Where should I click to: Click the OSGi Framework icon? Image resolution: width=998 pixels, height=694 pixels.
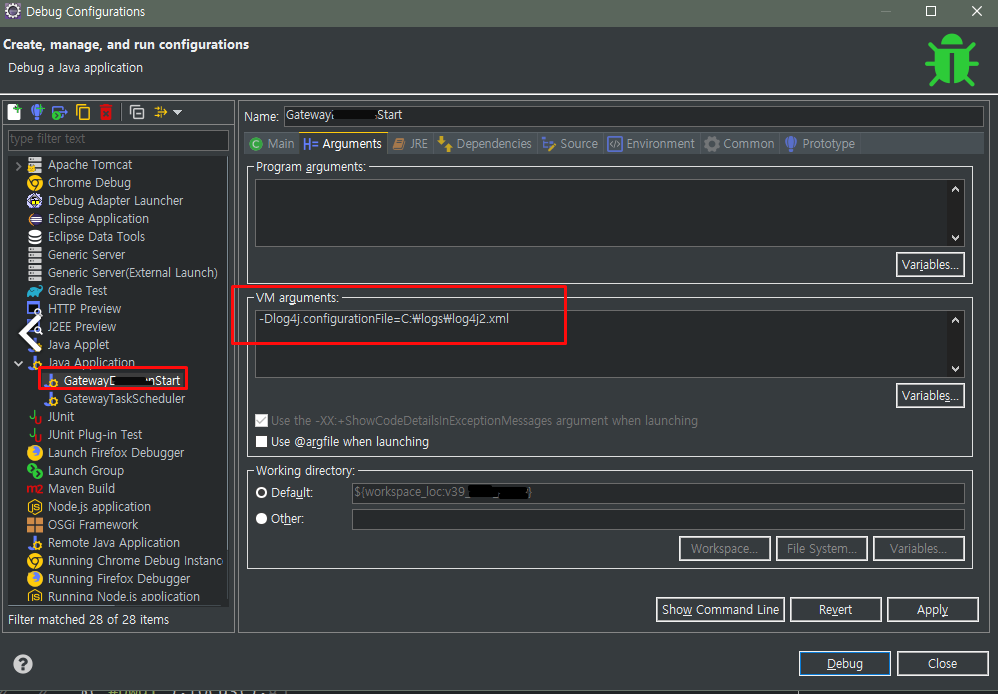click(x=35, y=525)
